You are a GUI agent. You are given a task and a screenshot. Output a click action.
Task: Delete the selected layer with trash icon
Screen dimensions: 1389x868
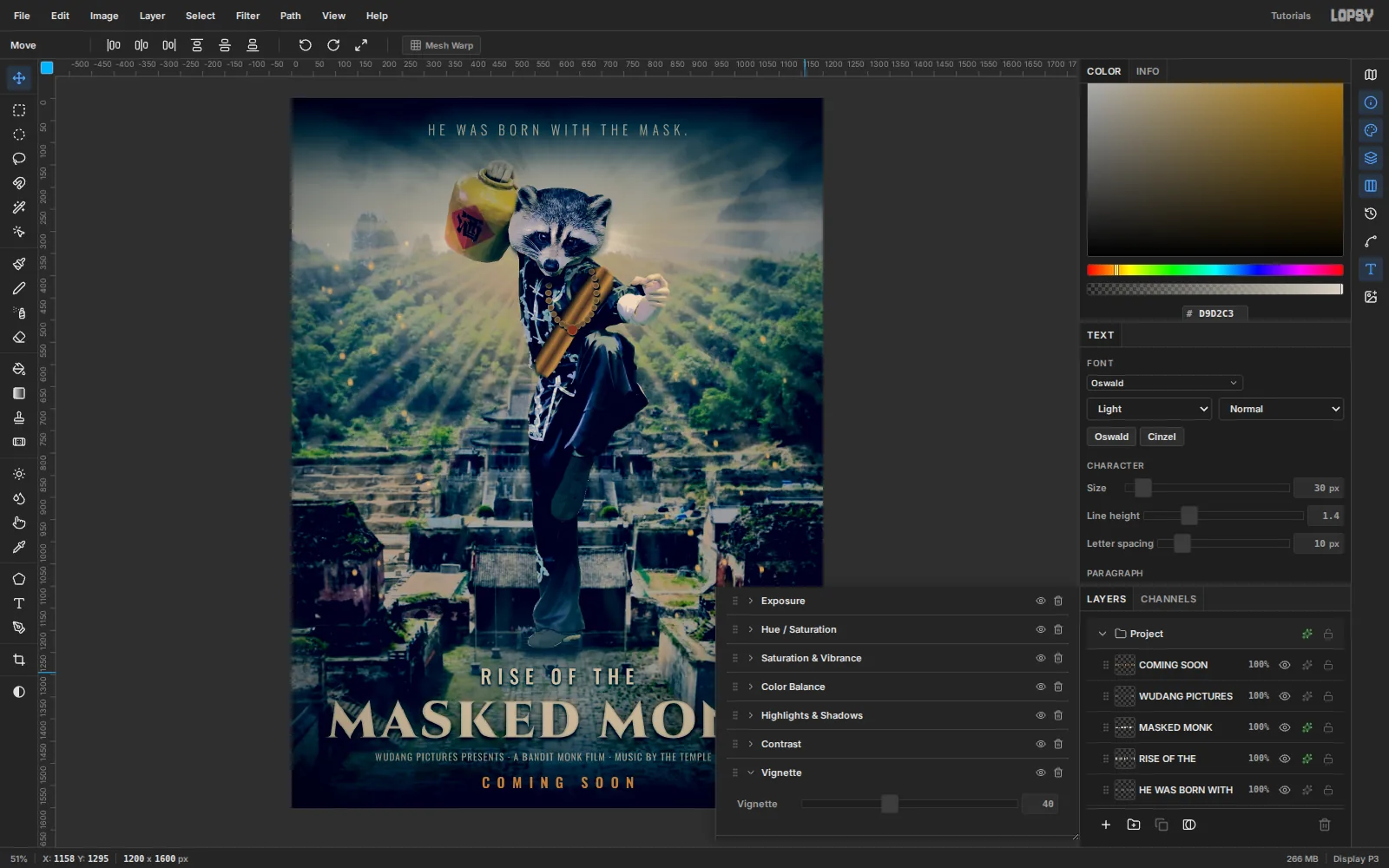[1324, 825]
